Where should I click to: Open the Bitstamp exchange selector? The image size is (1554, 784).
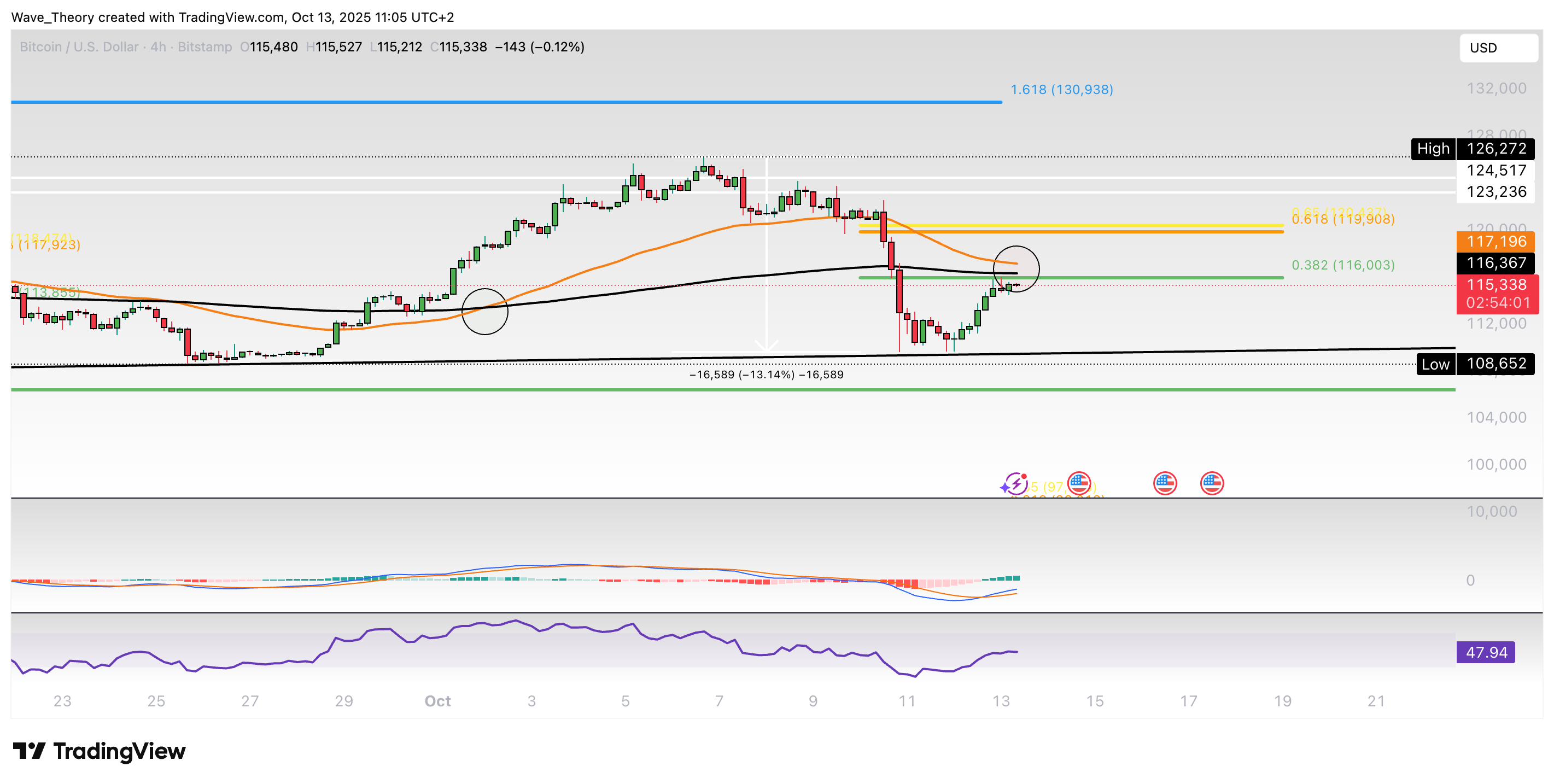[205, 46]
